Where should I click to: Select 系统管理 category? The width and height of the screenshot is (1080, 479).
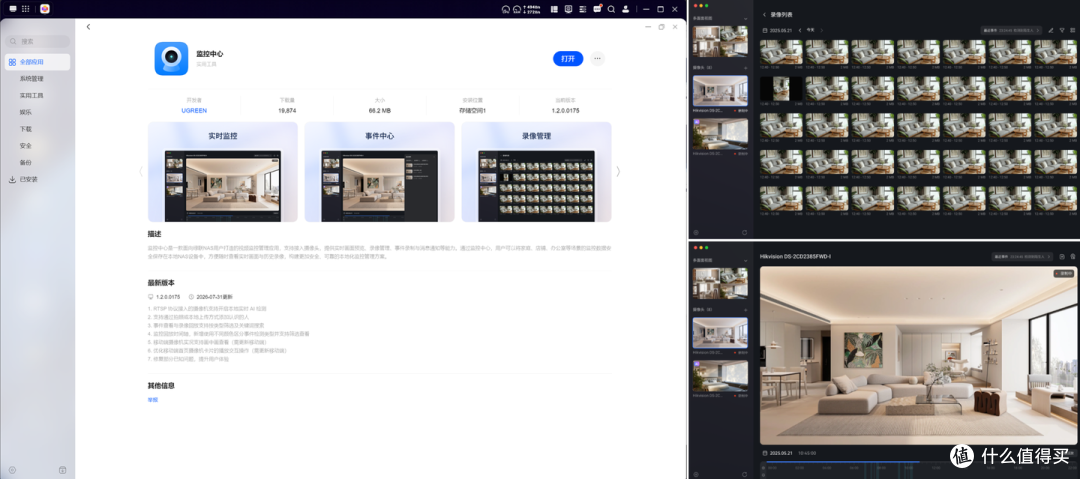point(32,79)
